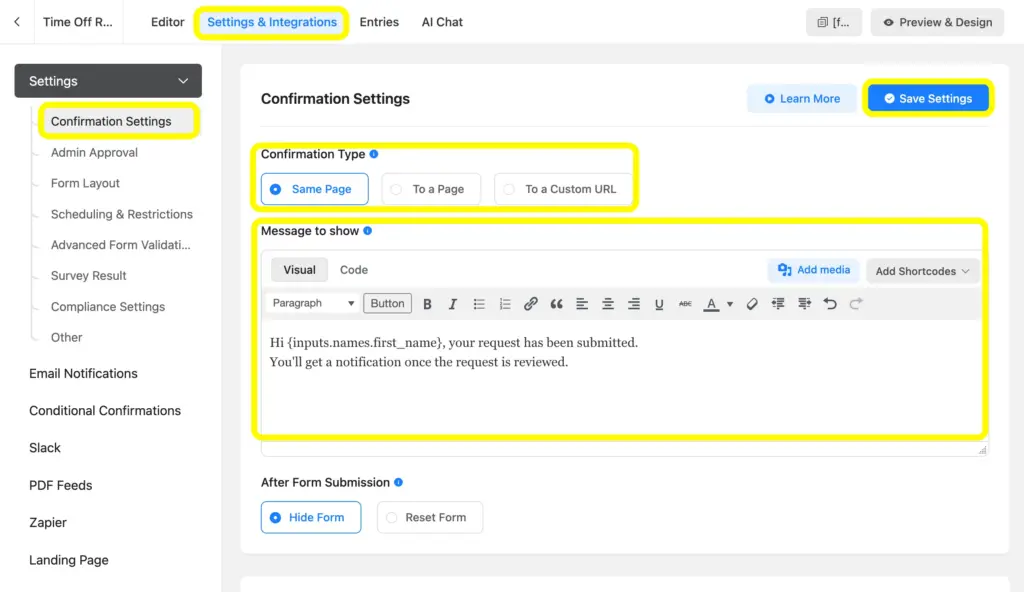Open Advanced Form Validation settings

click(120, 244)
